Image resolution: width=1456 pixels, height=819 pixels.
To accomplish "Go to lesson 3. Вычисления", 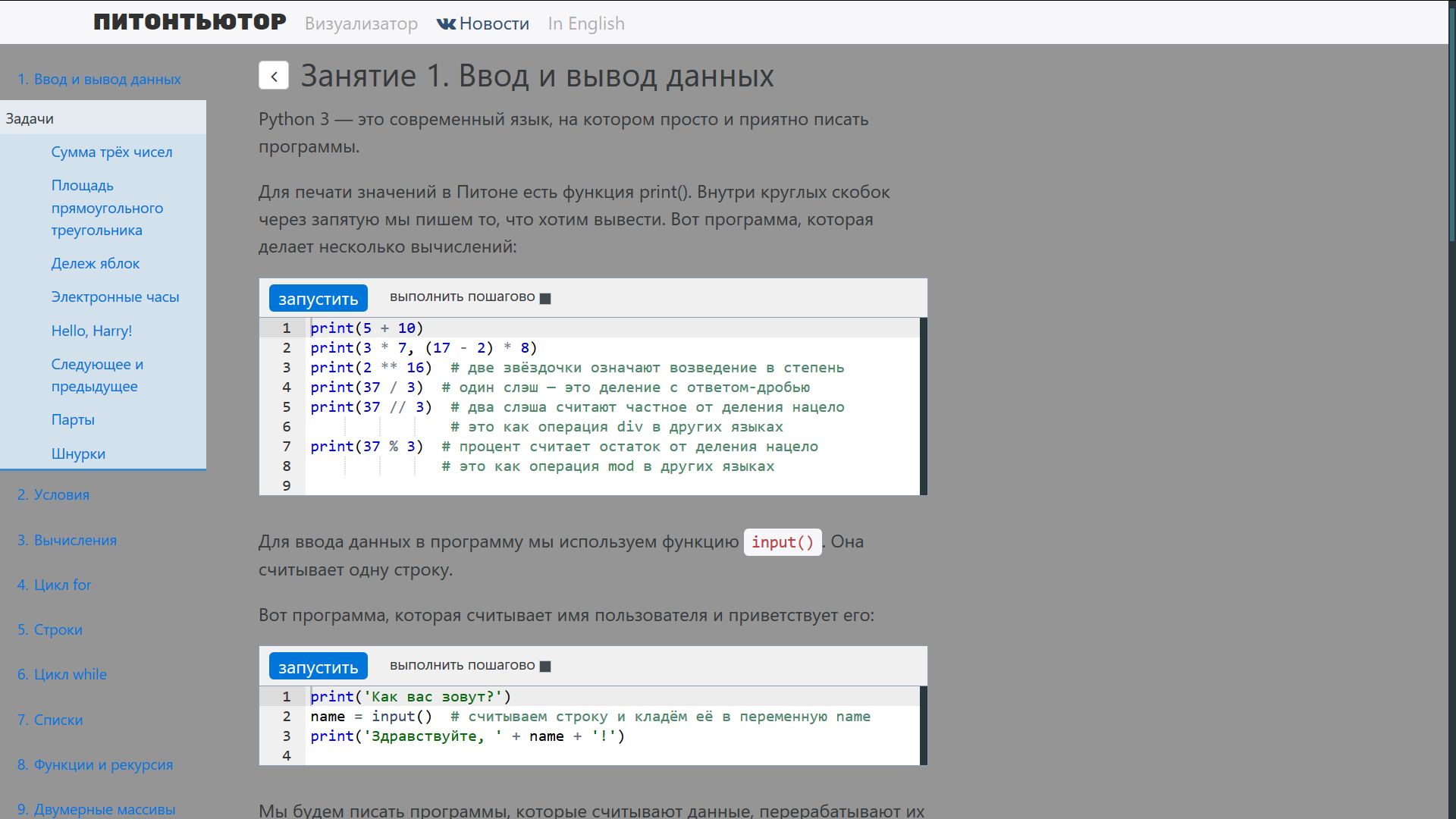I will pyautogui.click(x=67, y=540).
